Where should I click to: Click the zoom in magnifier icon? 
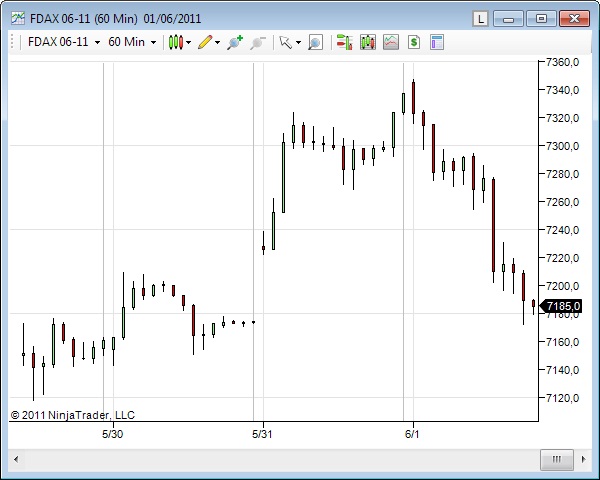235,42
